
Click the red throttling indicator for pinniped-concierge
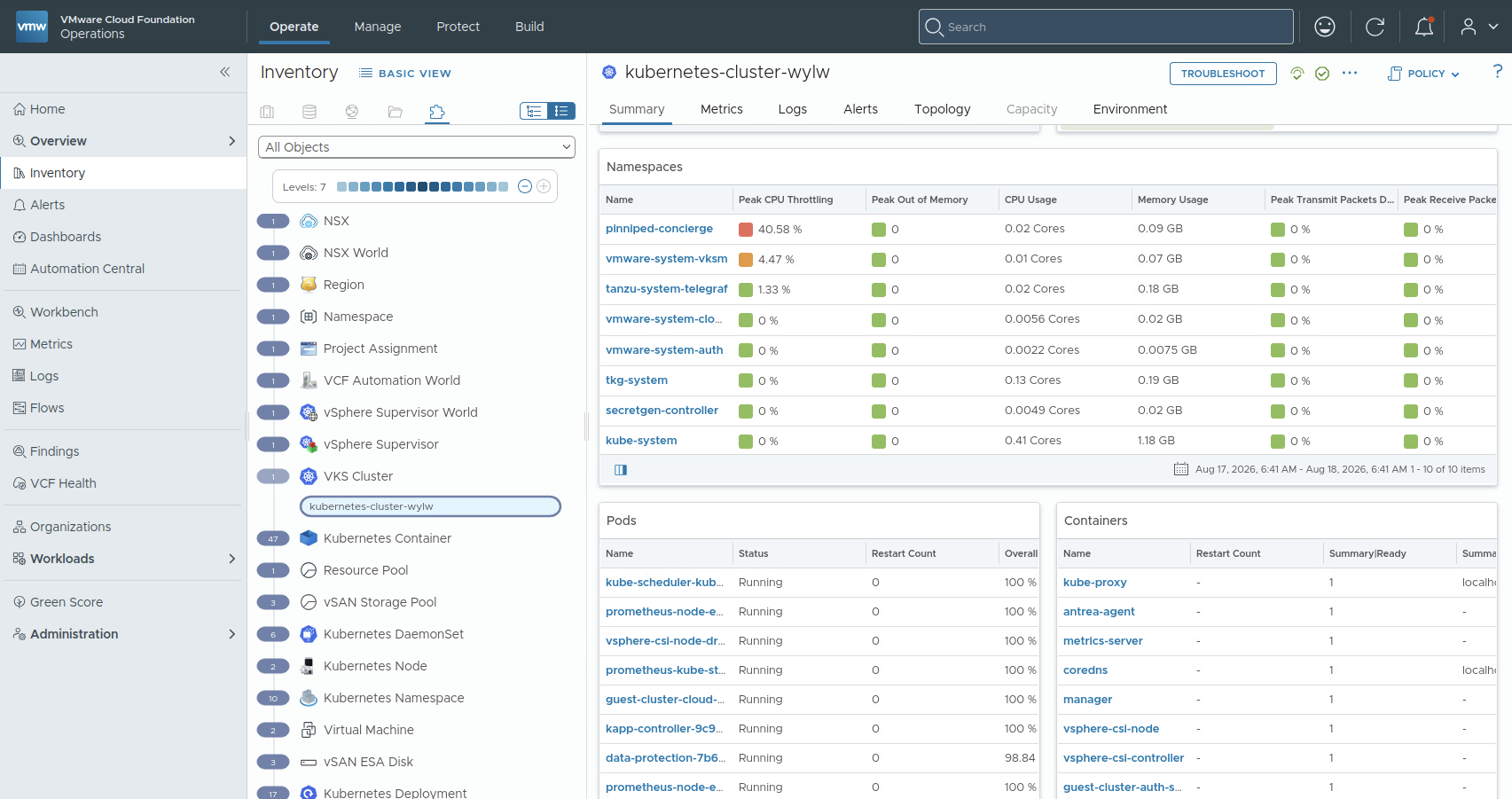tap(746, 230)
